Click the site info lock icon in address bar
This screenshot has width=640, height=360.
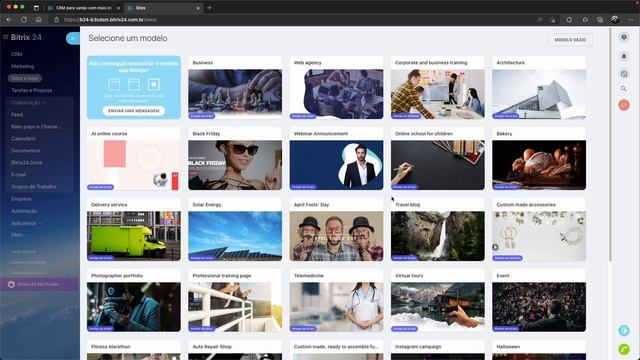[57, 20]
